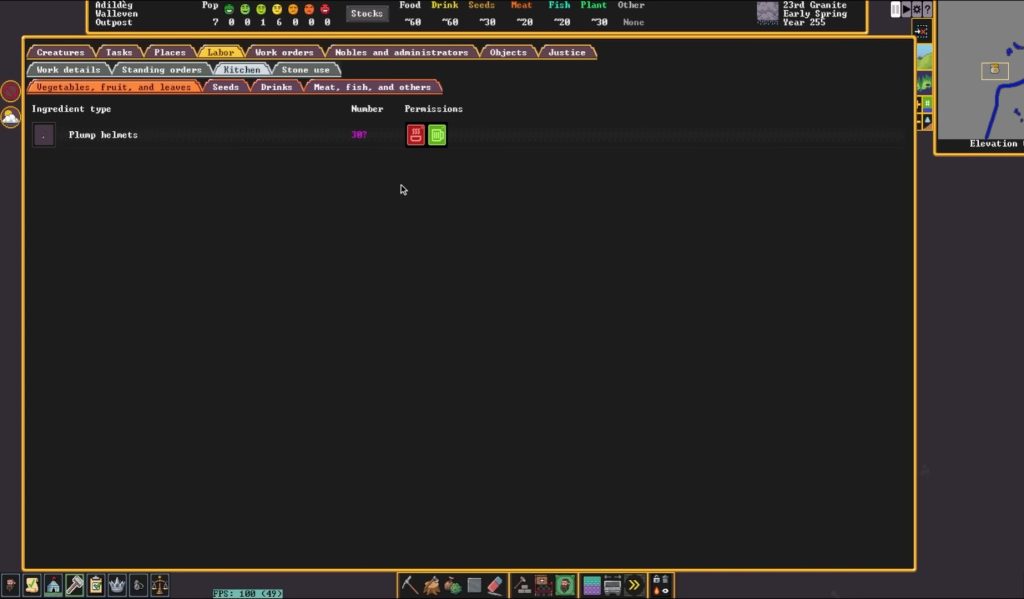Switch to Meat, fish, and others tab

point(372,87)
